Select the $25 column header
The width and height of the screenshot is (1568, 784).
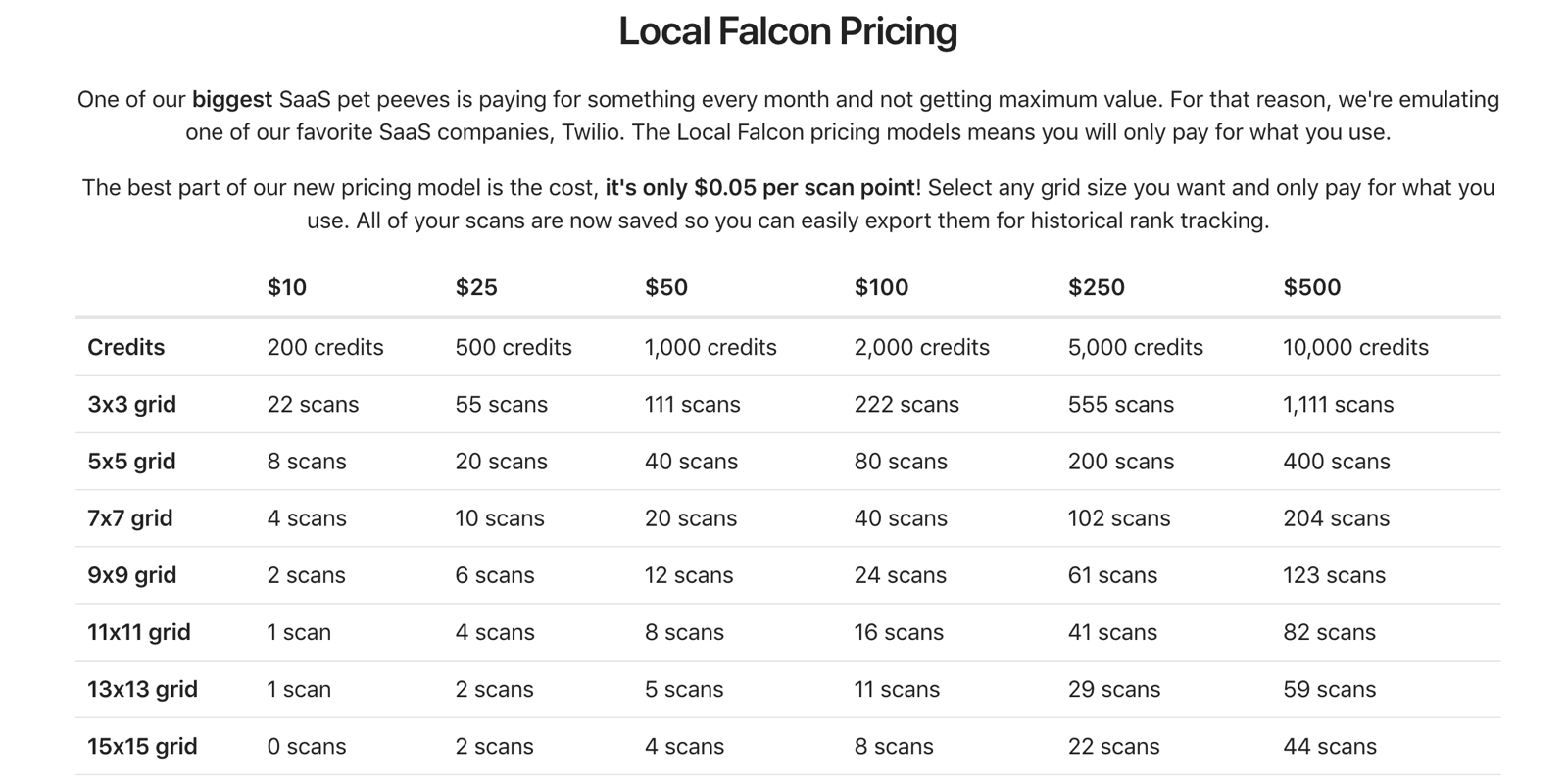pyautogui.click(x=476, y=287)
